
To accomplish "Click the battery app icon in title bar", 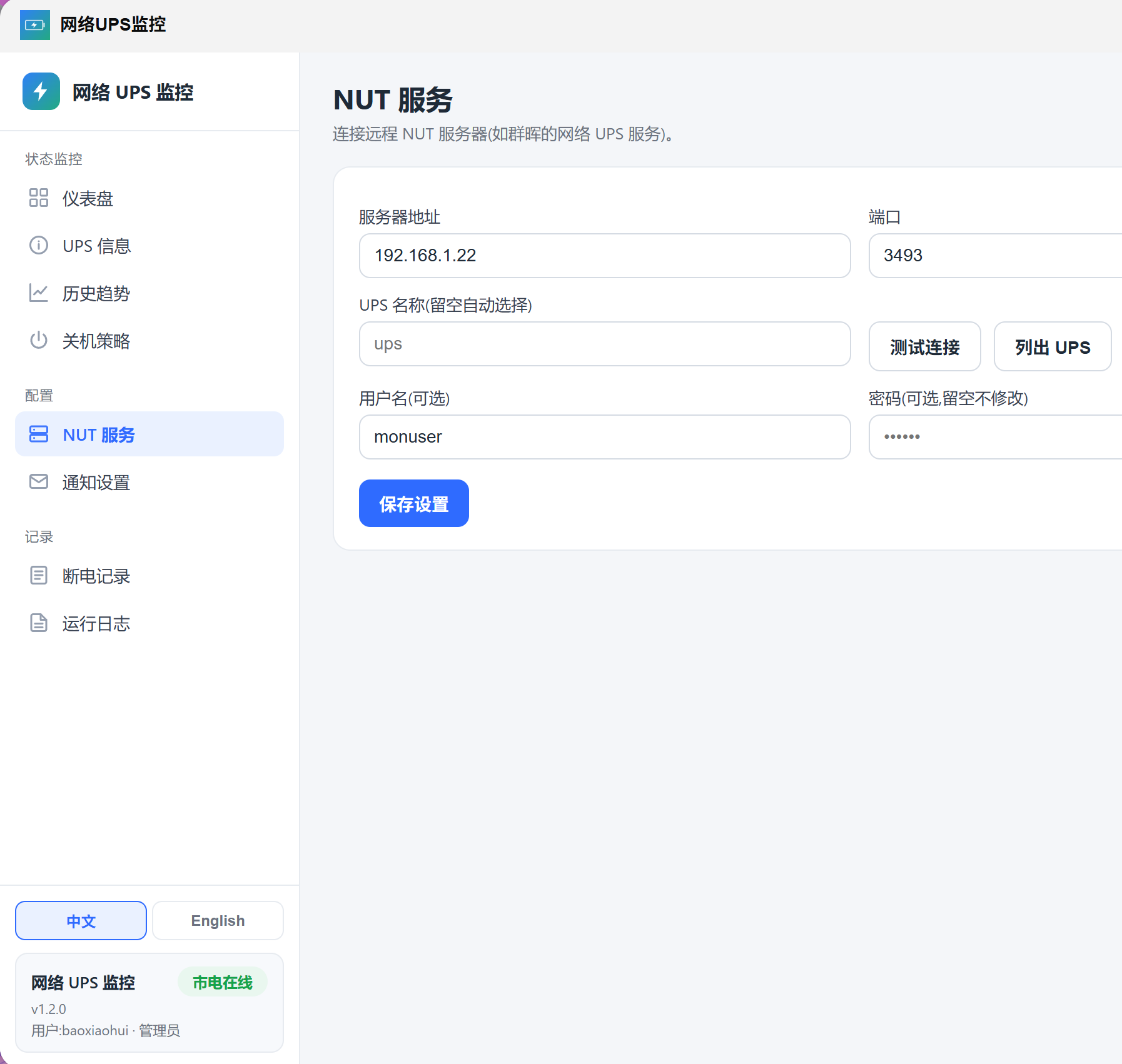I will (35, 25).
